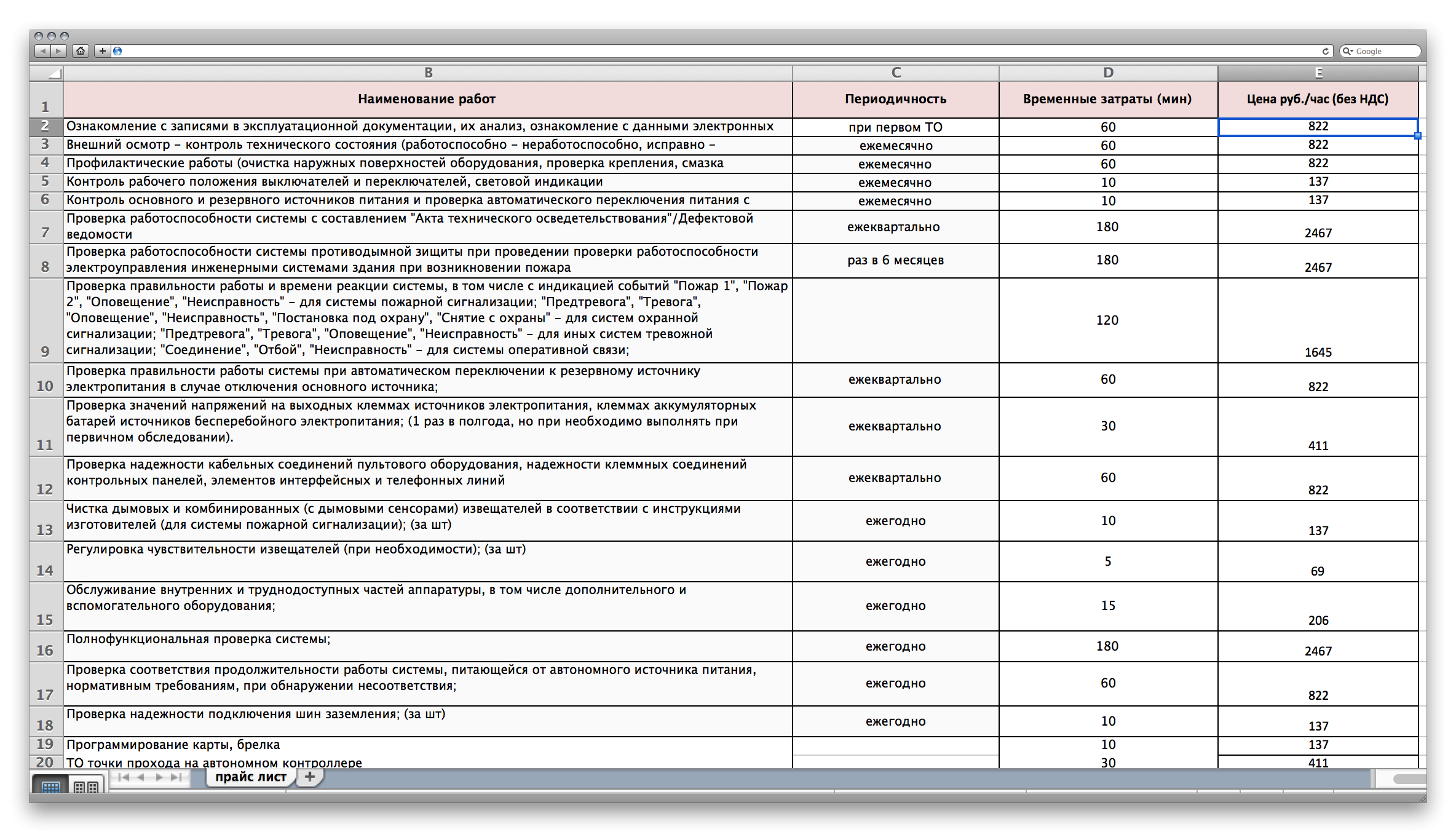This screenshot has width=1456, height=832.
Task: Select row 9 header
Action: 46,320
